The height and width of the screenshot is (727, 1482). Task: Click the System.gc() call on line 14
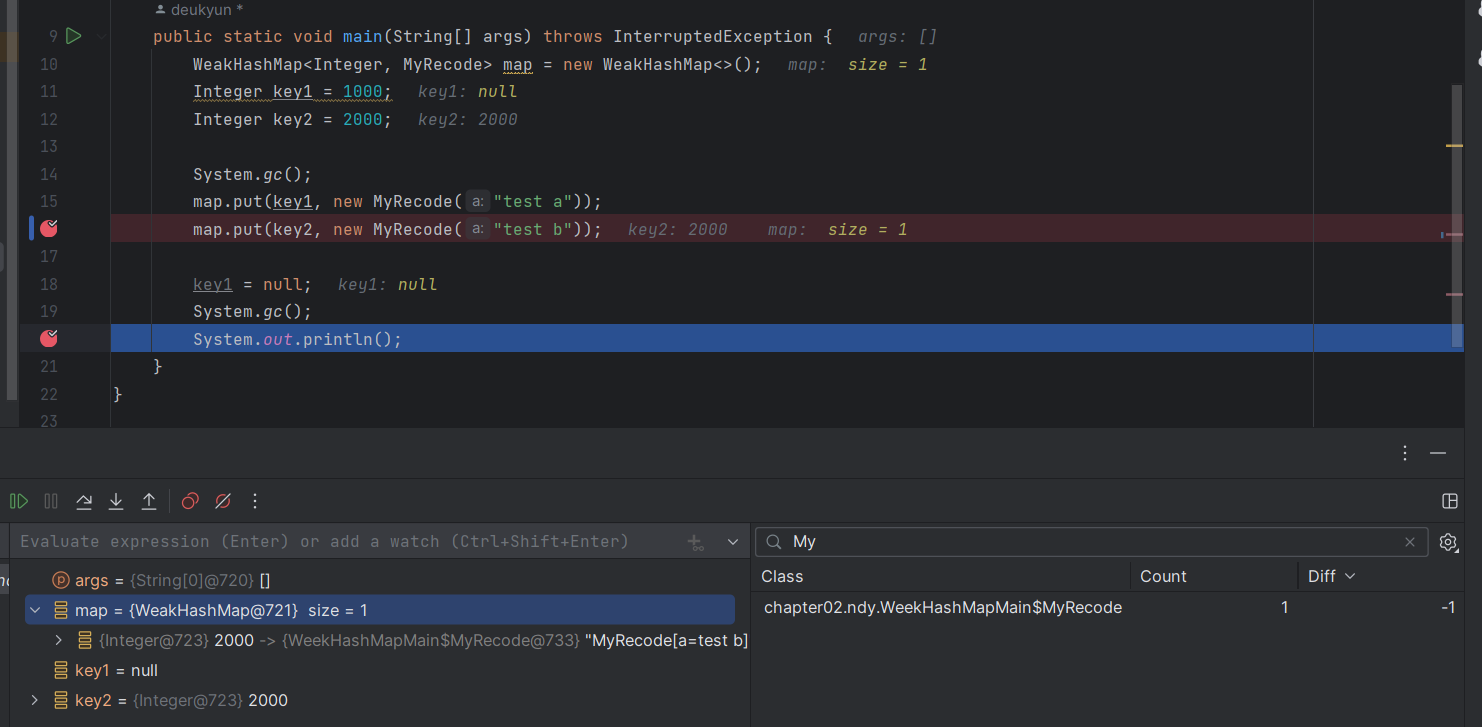(x=252, y=174)
